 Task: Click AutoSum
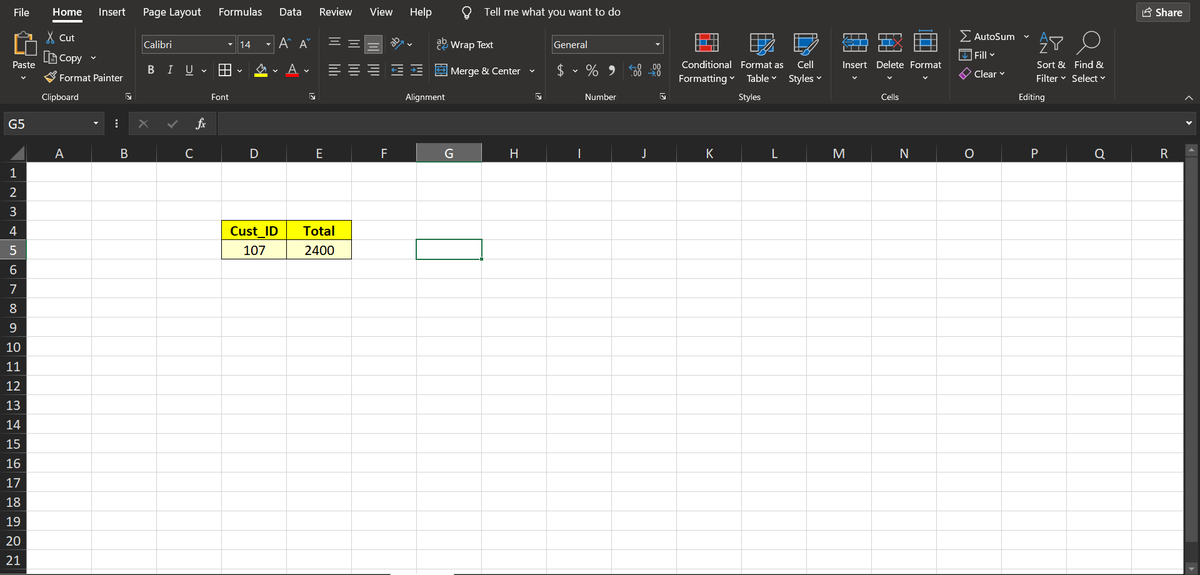(x=986, y=36)
